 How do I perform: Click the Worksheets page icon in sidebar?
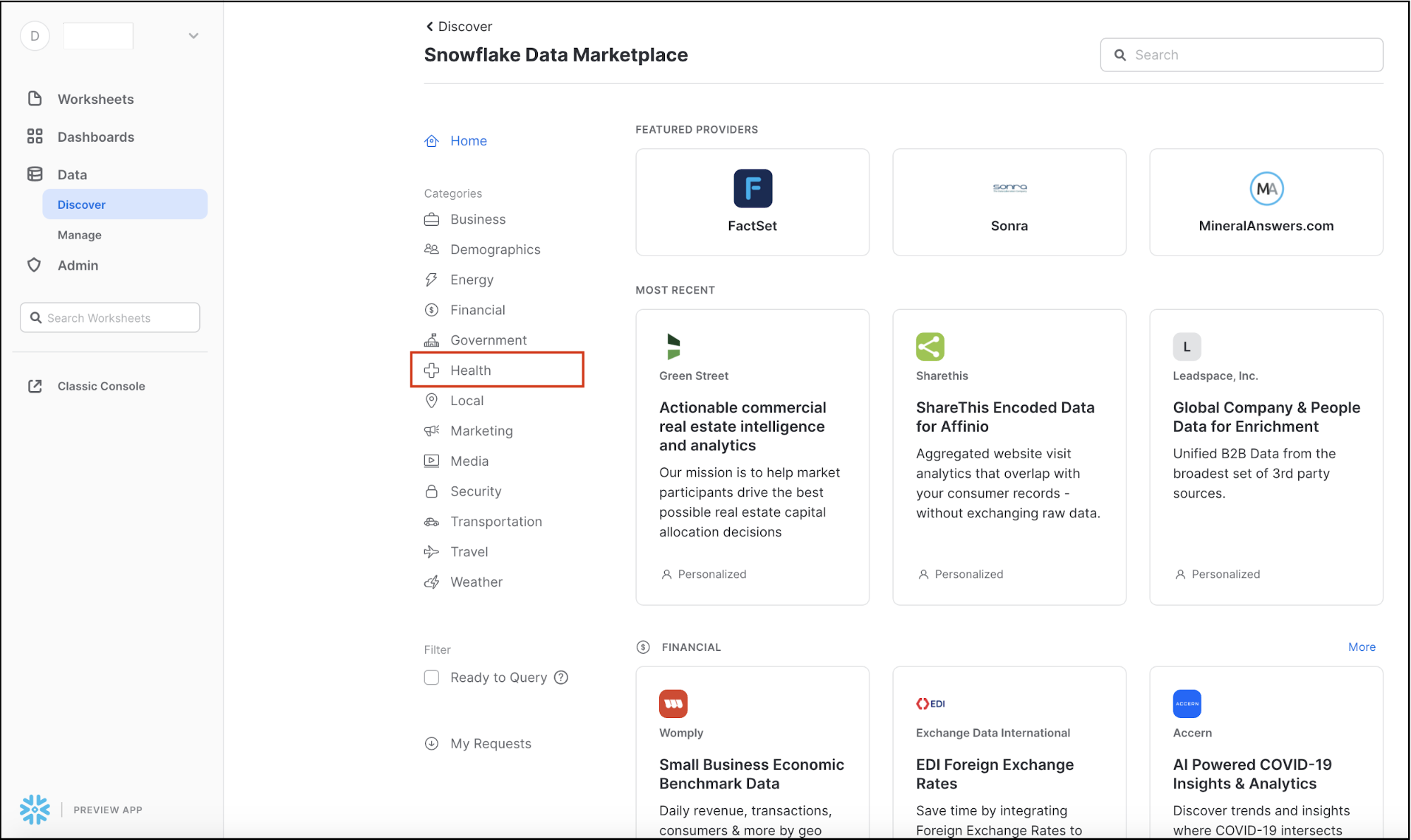[35, 99]
